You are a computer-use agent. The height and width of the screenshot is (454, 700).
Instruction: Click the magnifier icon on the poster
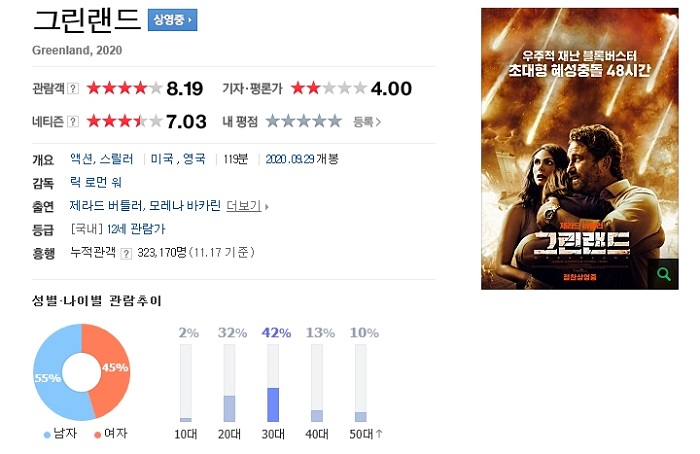pos(663,274)
